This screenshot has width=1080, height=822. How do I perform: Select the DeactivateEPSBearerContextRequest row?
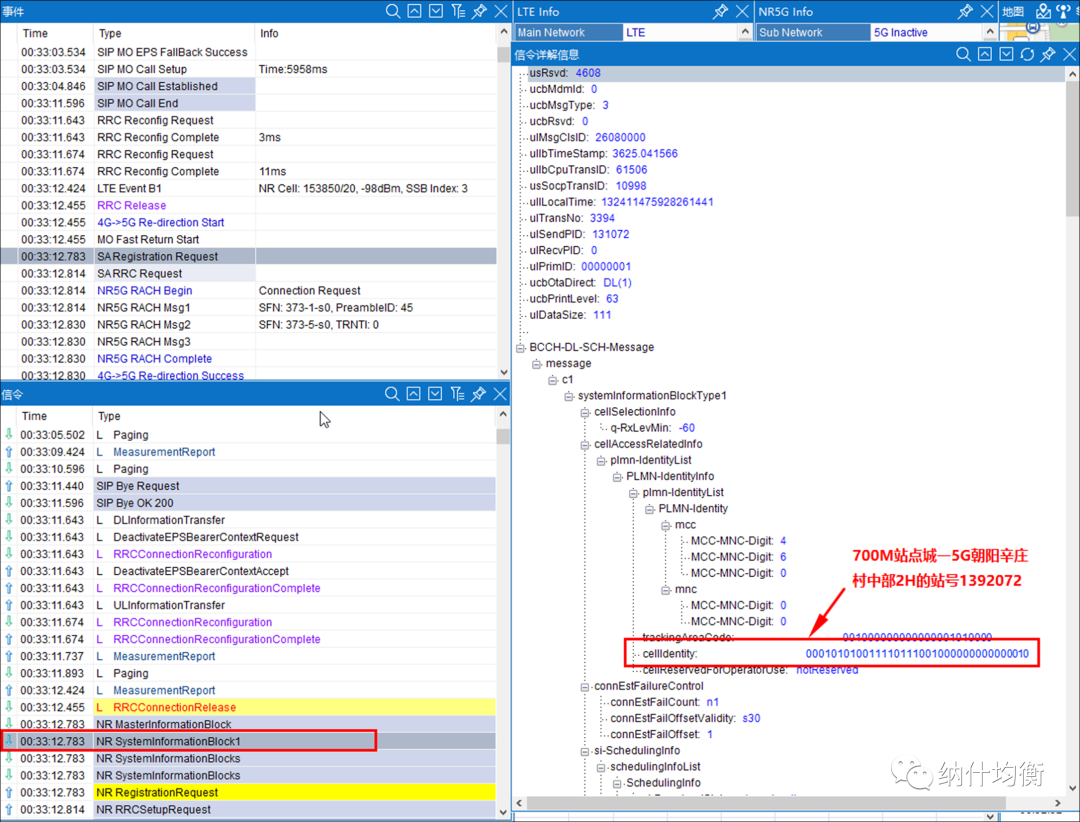coord(248,537)
